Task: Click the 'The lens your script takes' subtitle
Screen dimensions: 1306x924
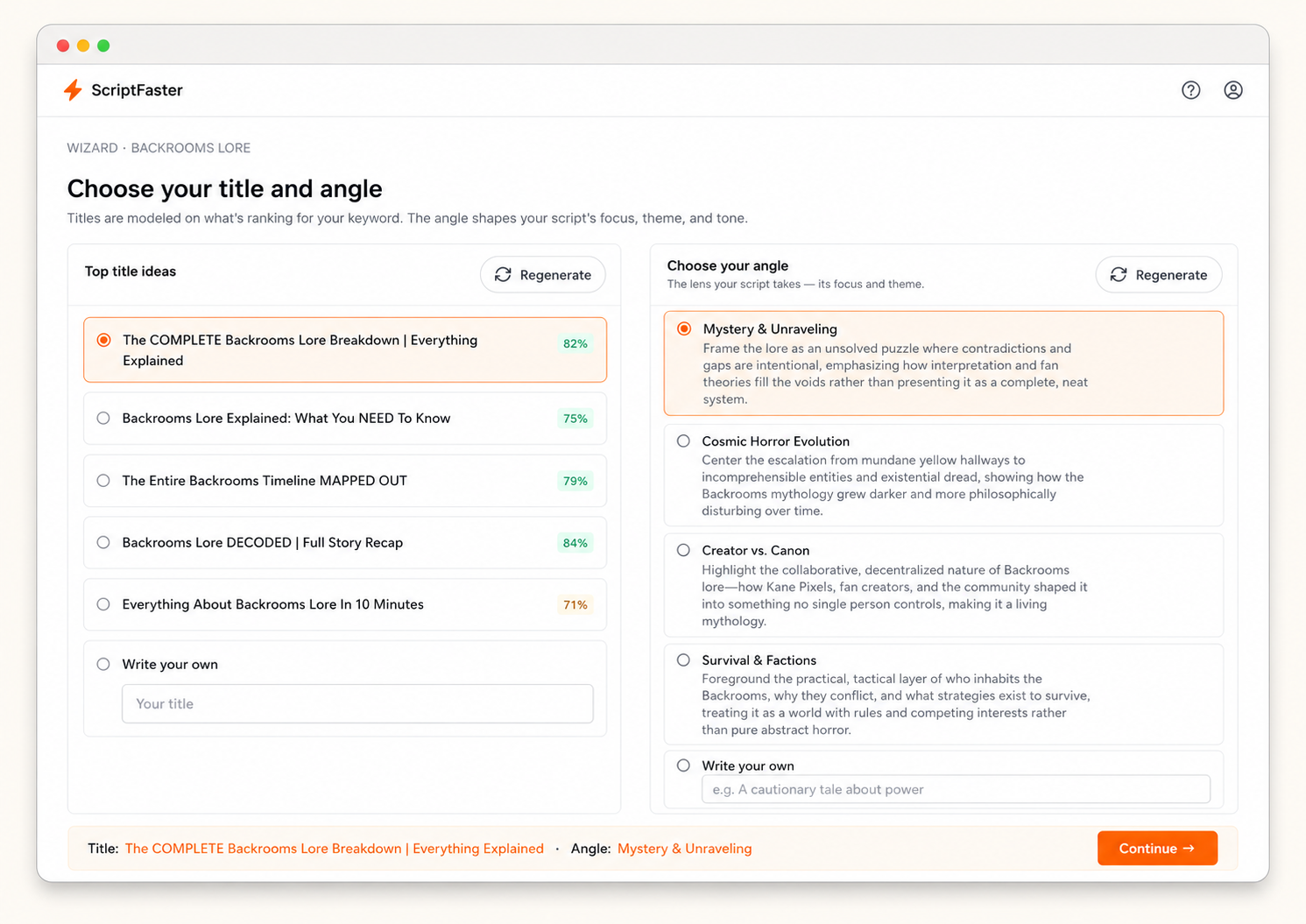Action: [795, 284]
